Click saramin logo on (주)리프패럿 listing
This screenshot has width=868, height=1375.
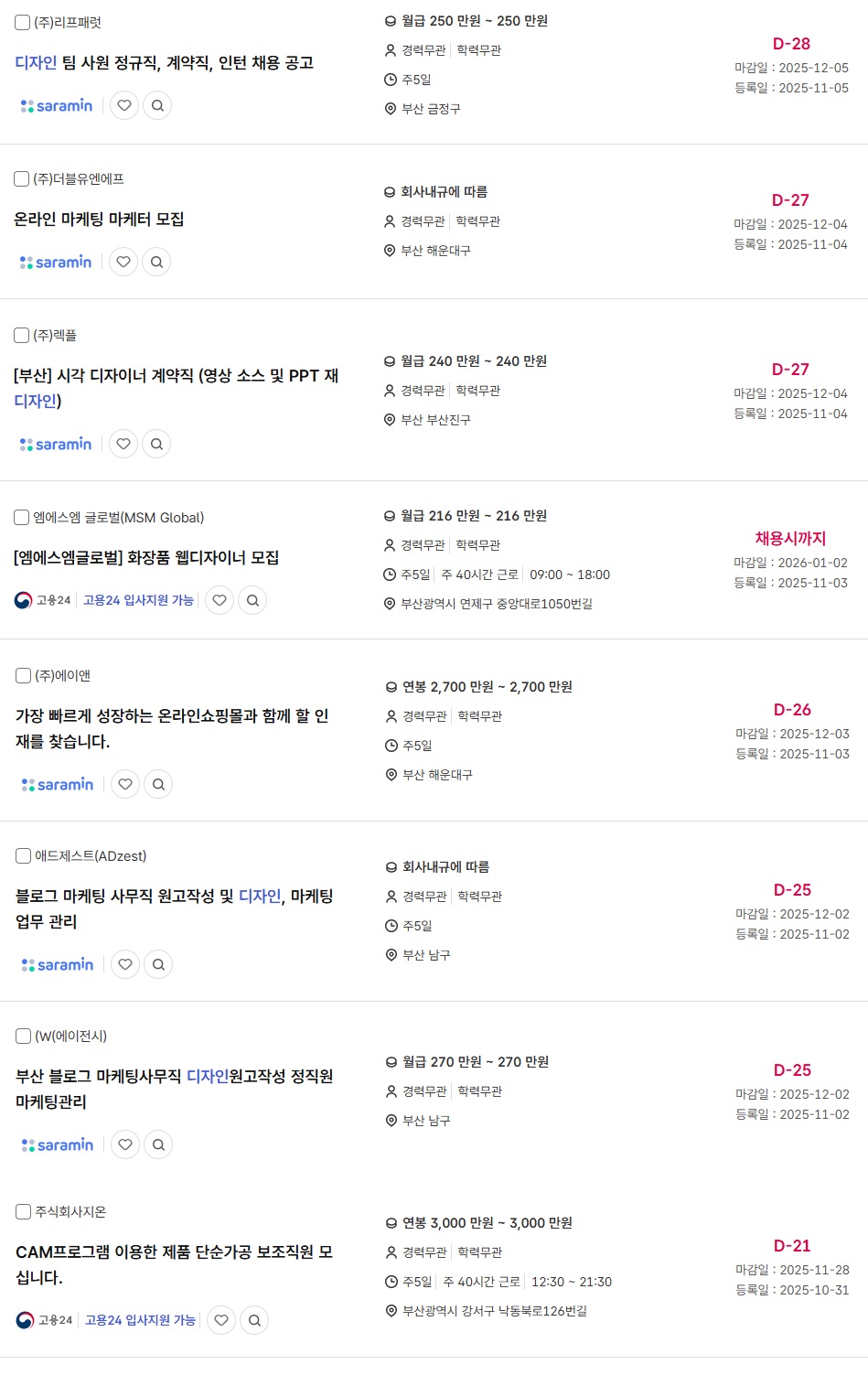[x=57, y=106]
